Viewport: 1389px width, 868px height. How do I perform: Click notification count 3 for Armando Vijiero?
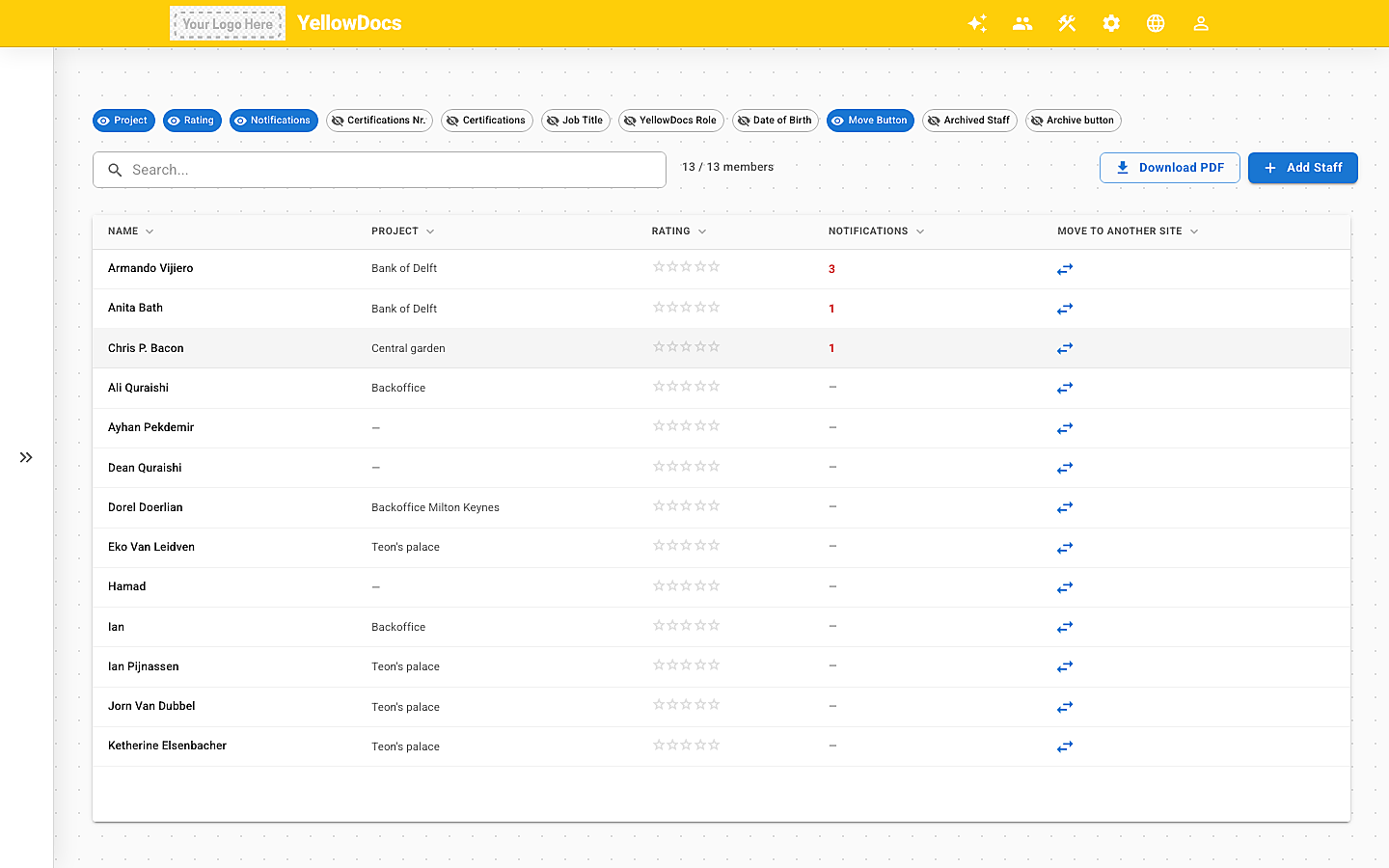point(831,269)
